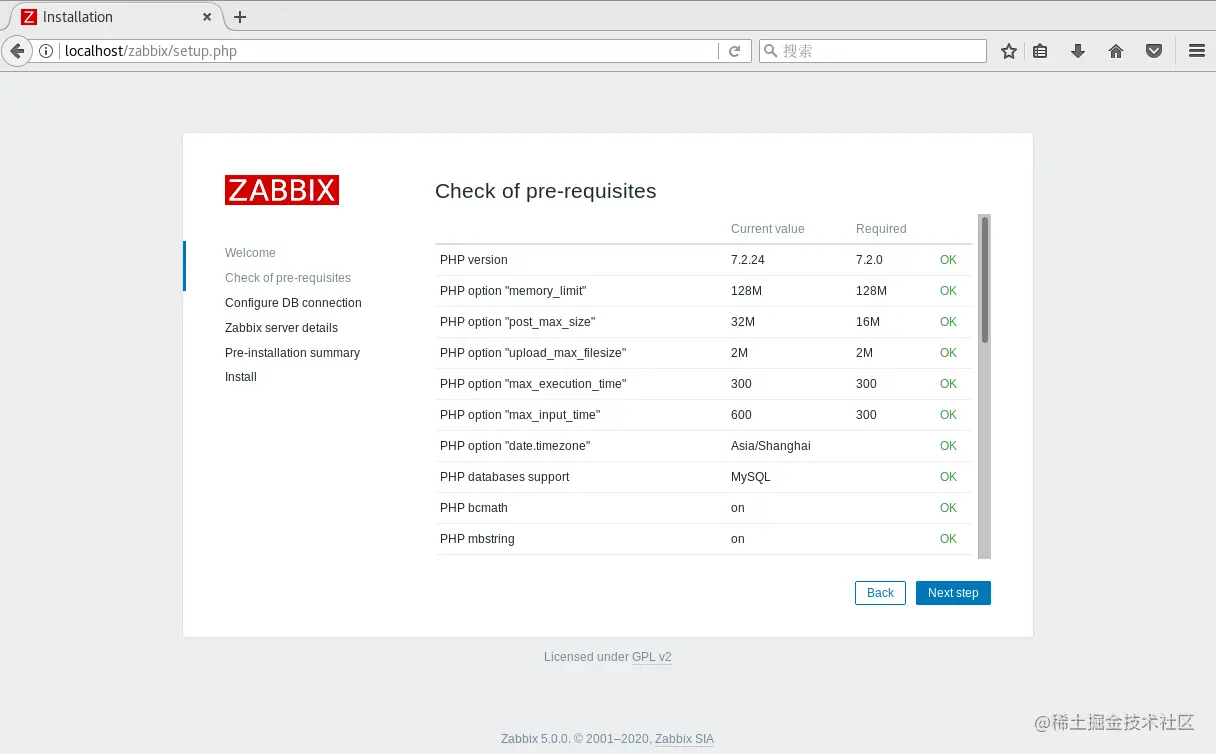Click the Next step button
1216x754 pixels.
click(x=953, y=593)
